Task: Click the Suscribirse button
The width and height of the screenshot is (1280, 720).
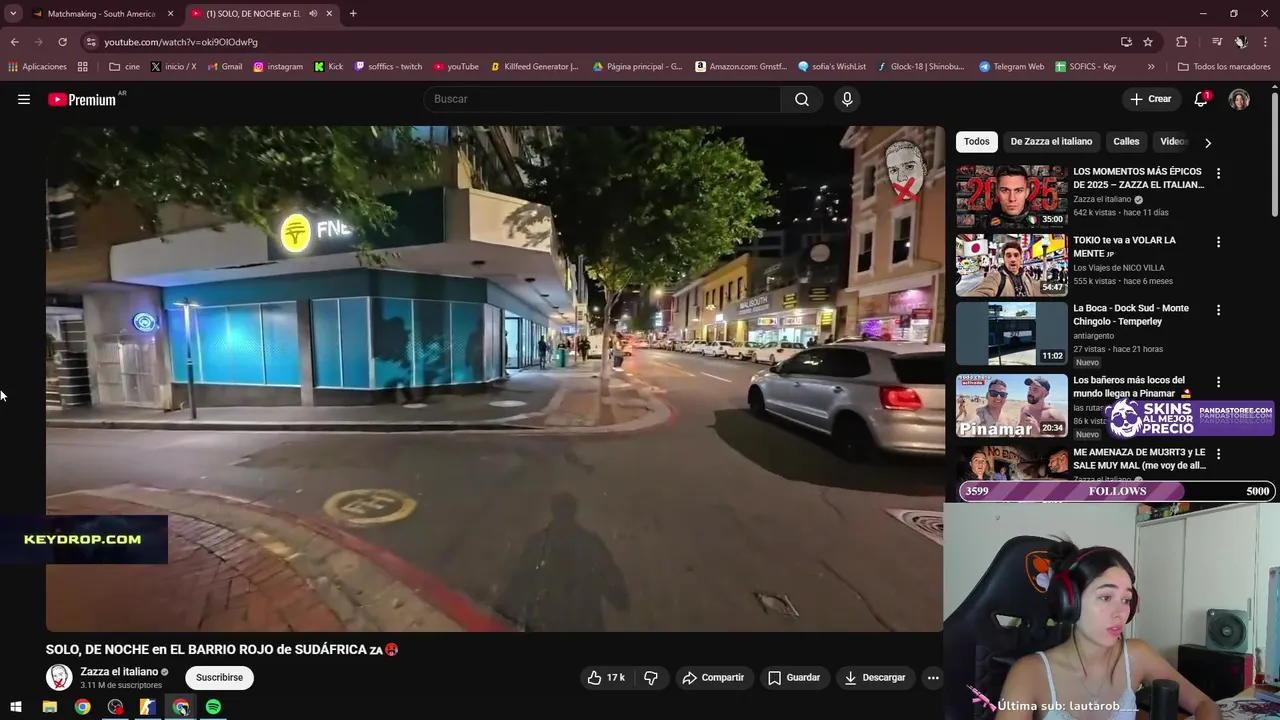Action: coord(219,677)
